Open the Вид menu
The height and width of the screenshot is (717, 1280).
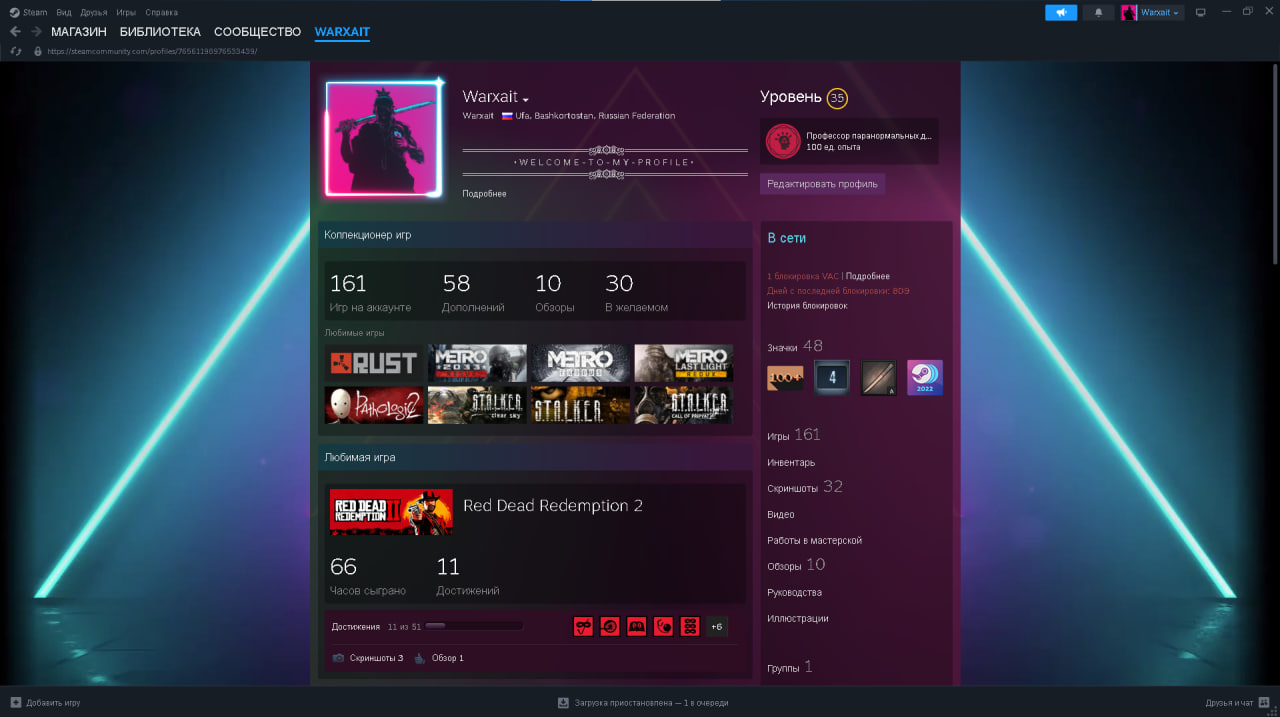pos(64,12)
